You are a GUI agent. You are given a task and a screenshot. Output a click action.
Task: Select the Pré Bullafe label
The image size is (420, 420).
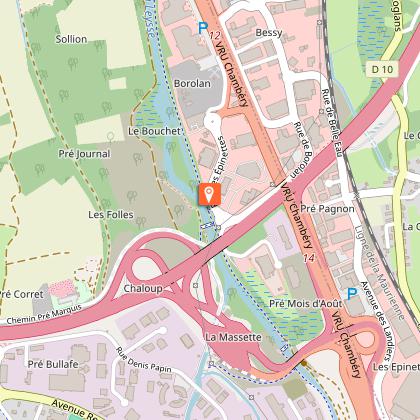pyautogui.click(x=53, y=364)
